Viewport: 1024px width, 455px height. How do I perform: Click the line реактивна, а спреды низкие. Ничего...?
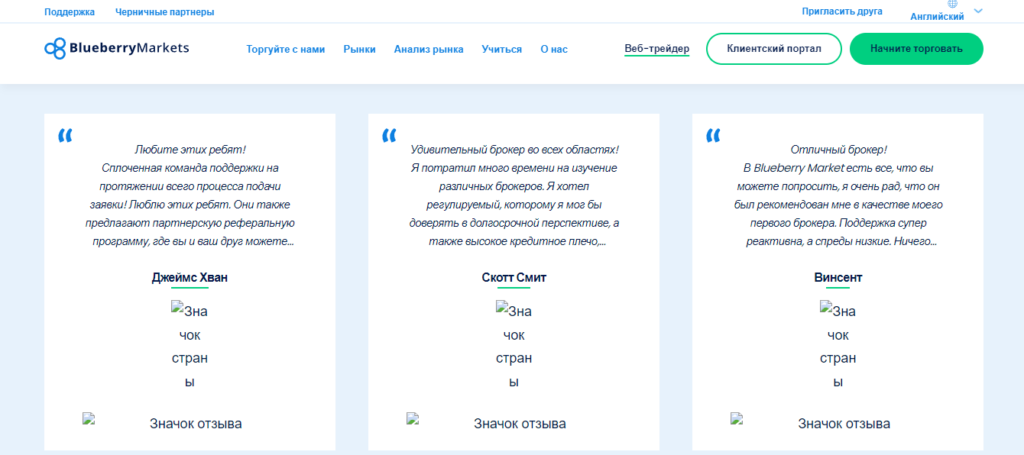coord(840,242)
